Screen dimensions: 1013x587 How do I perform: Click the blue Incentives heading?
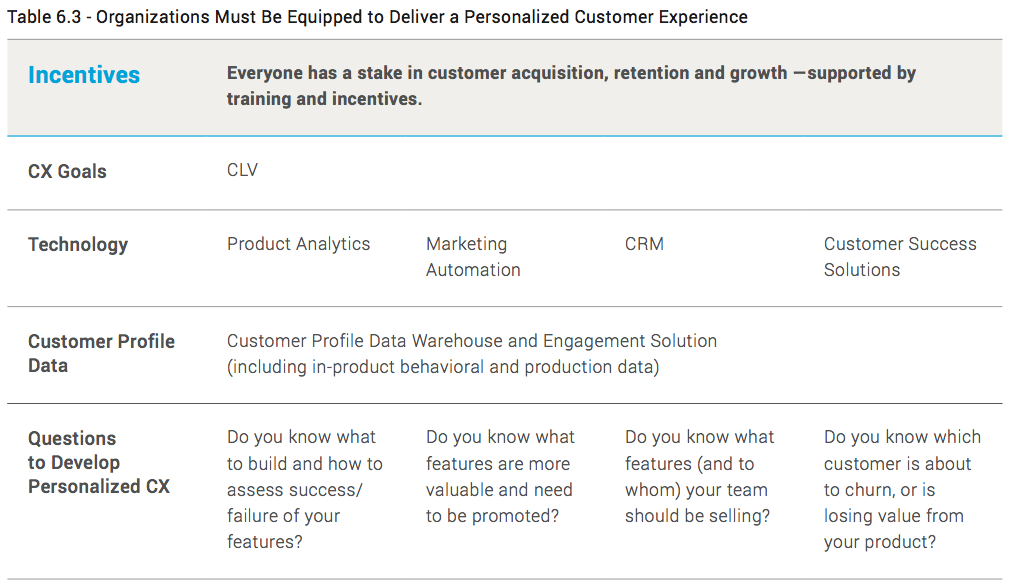tap(84, 75)
